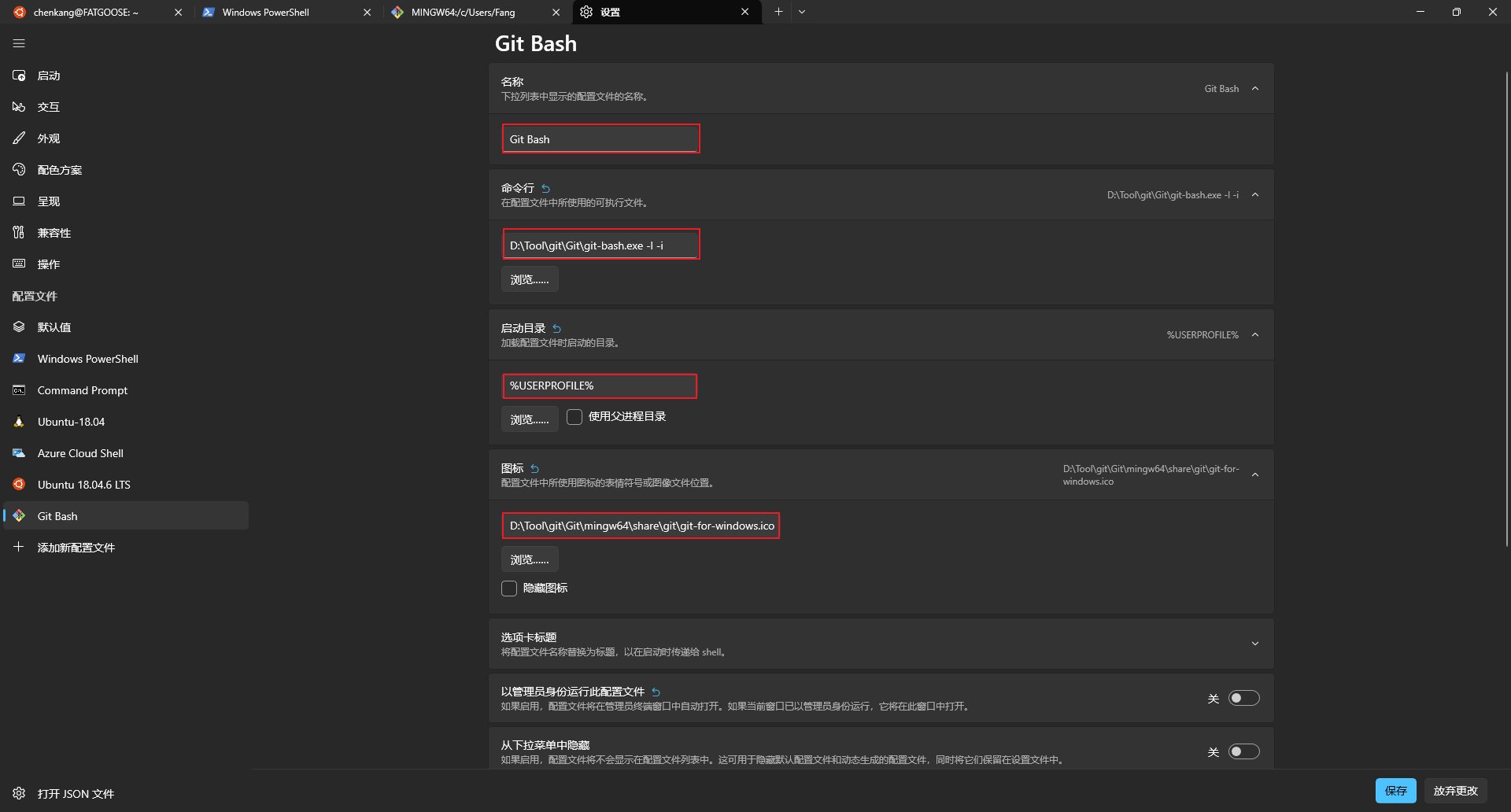Open 交互 interaction settings
This screenshot has width=1511, height=812.
click(126, 107)
